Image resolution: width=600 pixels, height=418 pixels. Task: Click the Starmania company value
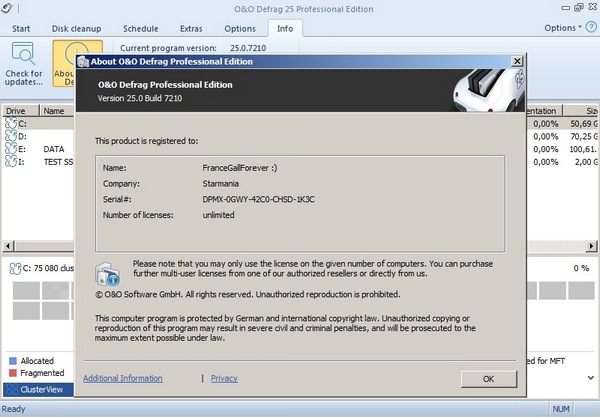click(x=220, y=184)
